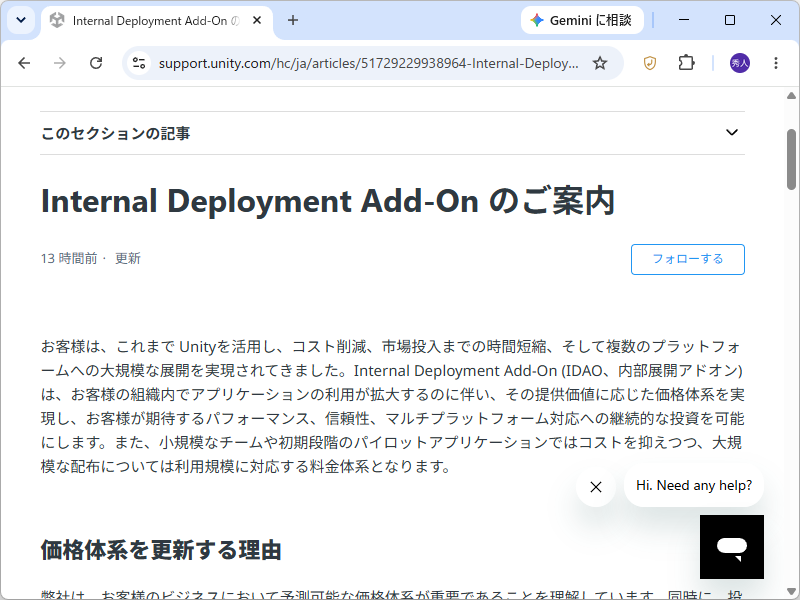Close the Internal Deployment Add-On tab
The height and width of the screenshot is (600, 800).
click(x=257, y=20)
